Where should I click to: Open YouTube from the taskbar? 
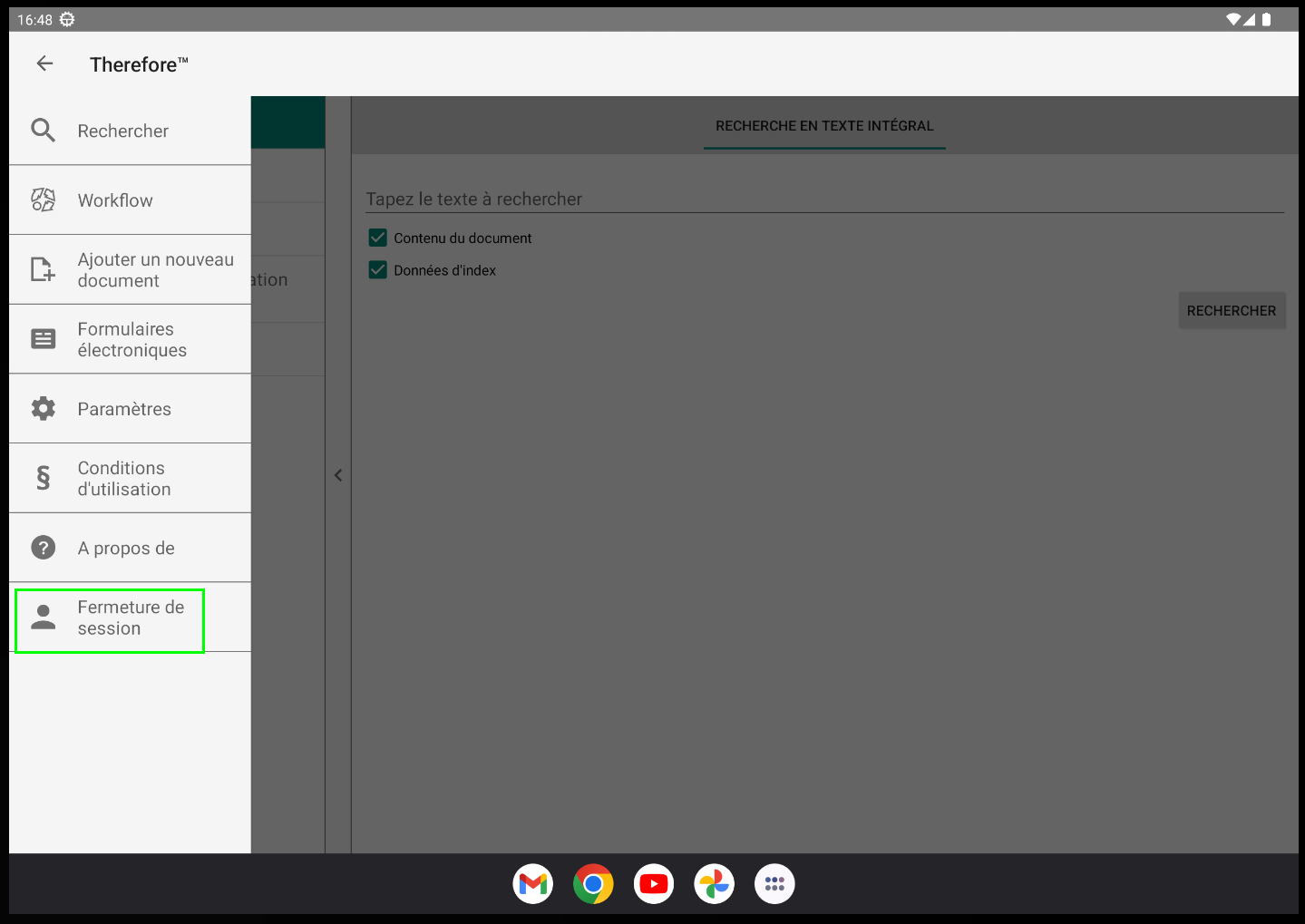click(x=654, y=884)
